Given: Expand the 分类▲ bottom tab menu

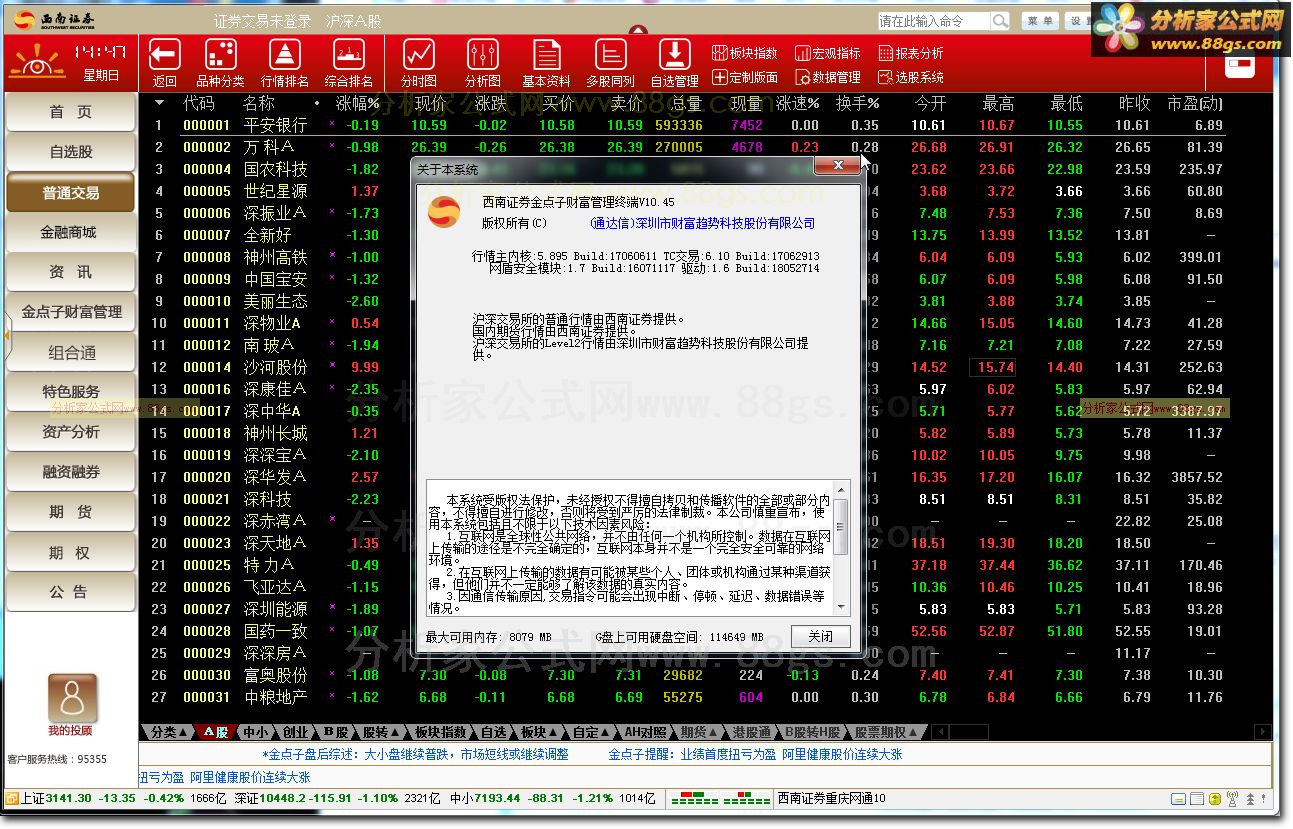Looking at the screenshot, I should (168, 732).
